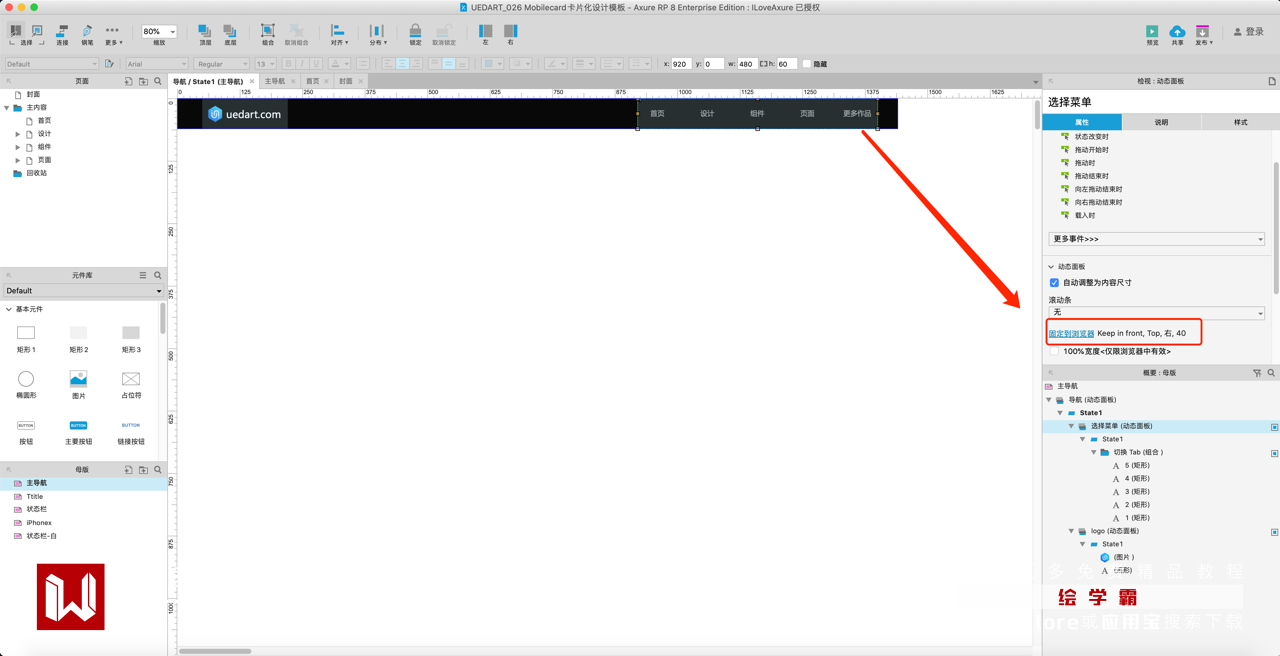This screenshot has width=1280, height=656.
Task: Edit the width field 480
Action: [x=747, y=64]
